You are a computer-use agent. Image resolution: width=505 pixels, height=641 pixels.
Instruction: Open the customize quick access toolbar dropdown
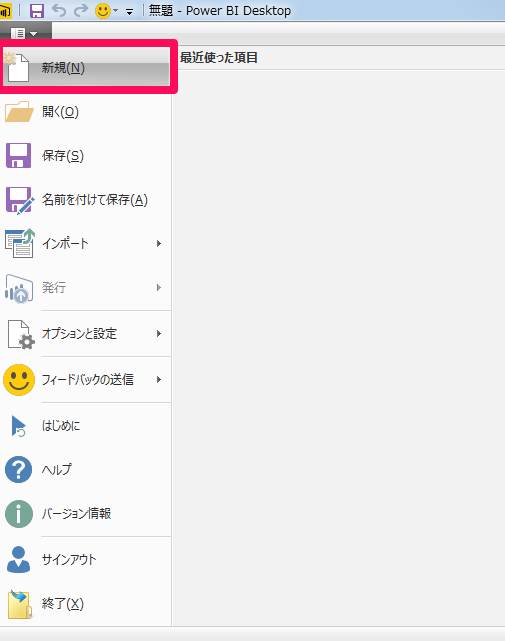tap(130, 12)
